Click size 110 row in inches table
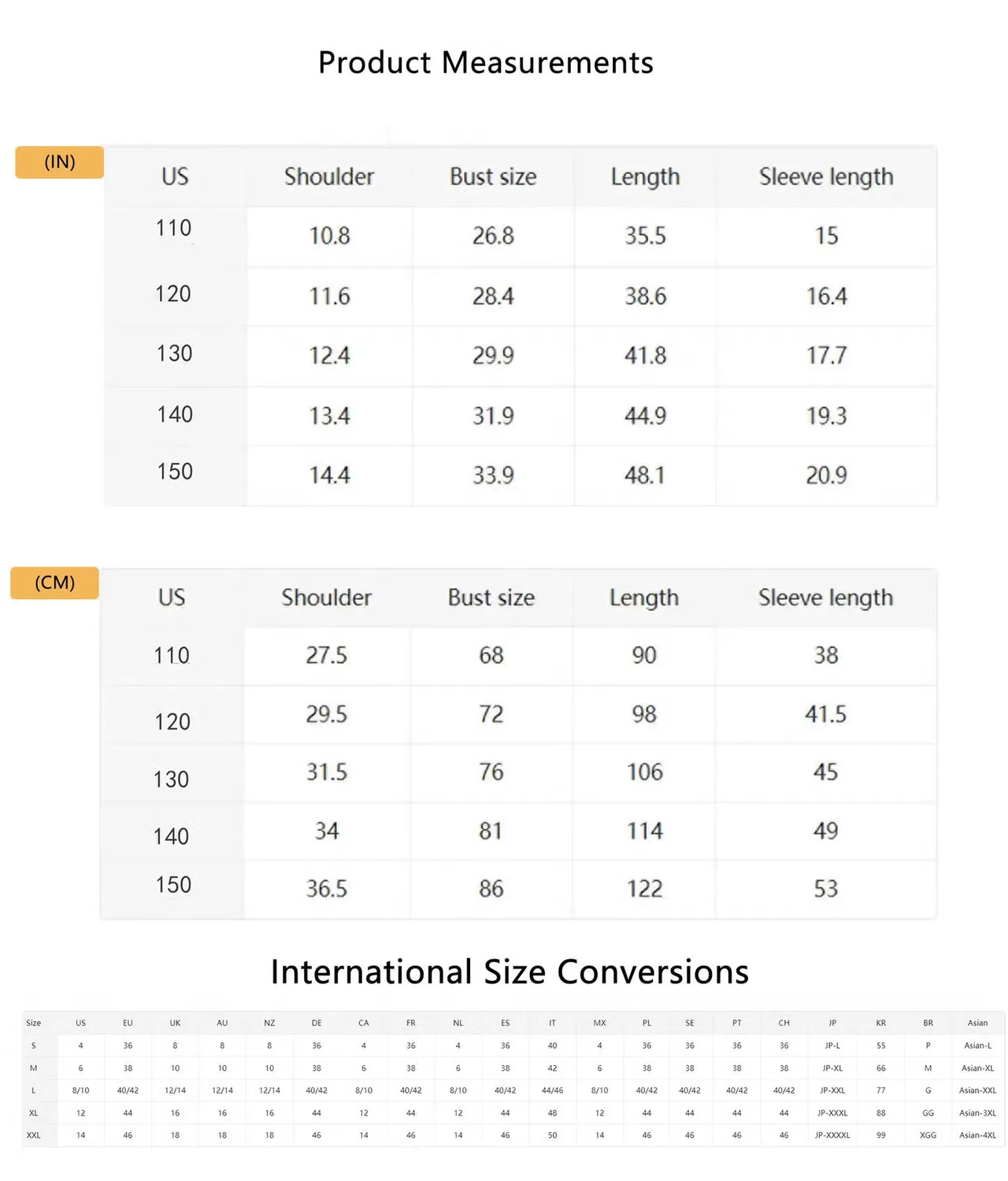 (521, 236)
